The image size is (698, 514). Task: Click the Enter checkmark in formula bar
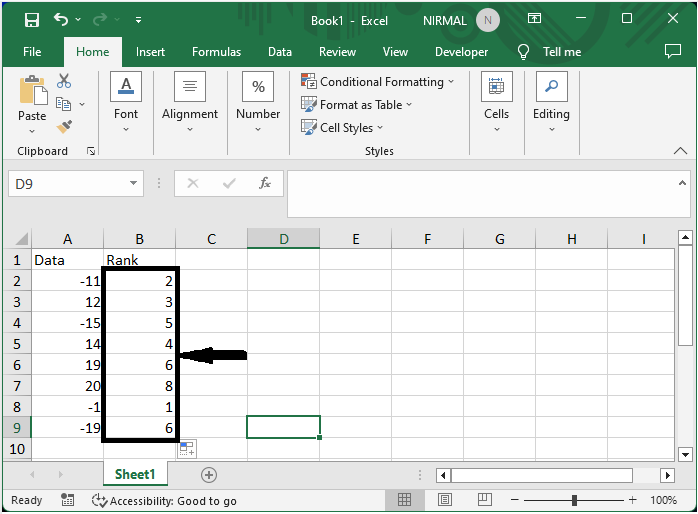pyautogui.click(x=229, y=183)
